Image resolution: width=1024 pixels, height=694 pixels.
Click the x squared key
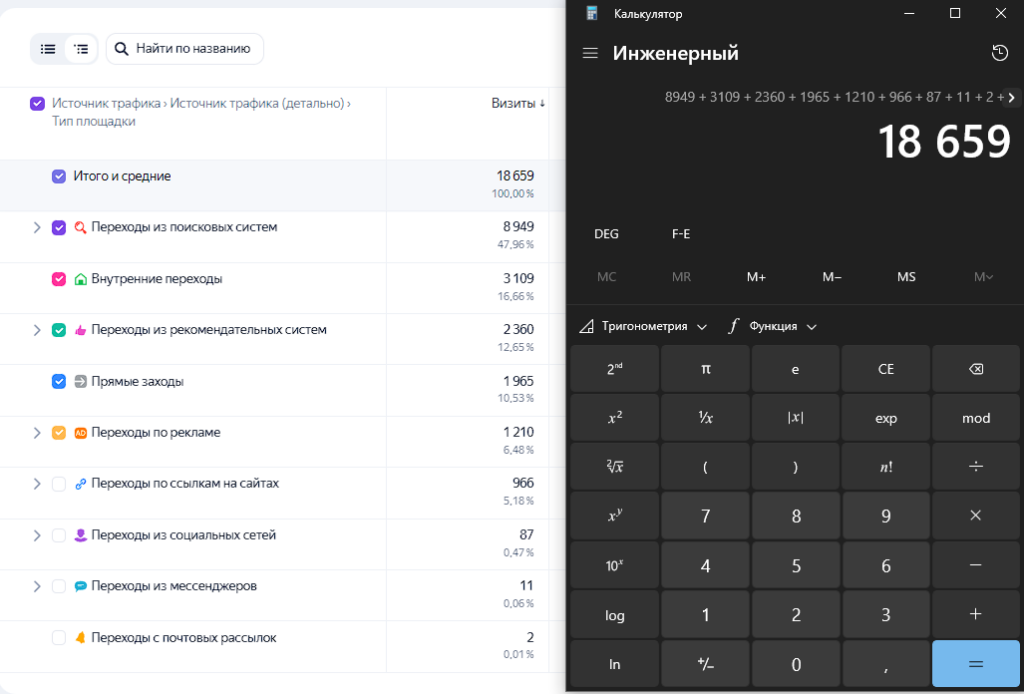coord(615,418)
